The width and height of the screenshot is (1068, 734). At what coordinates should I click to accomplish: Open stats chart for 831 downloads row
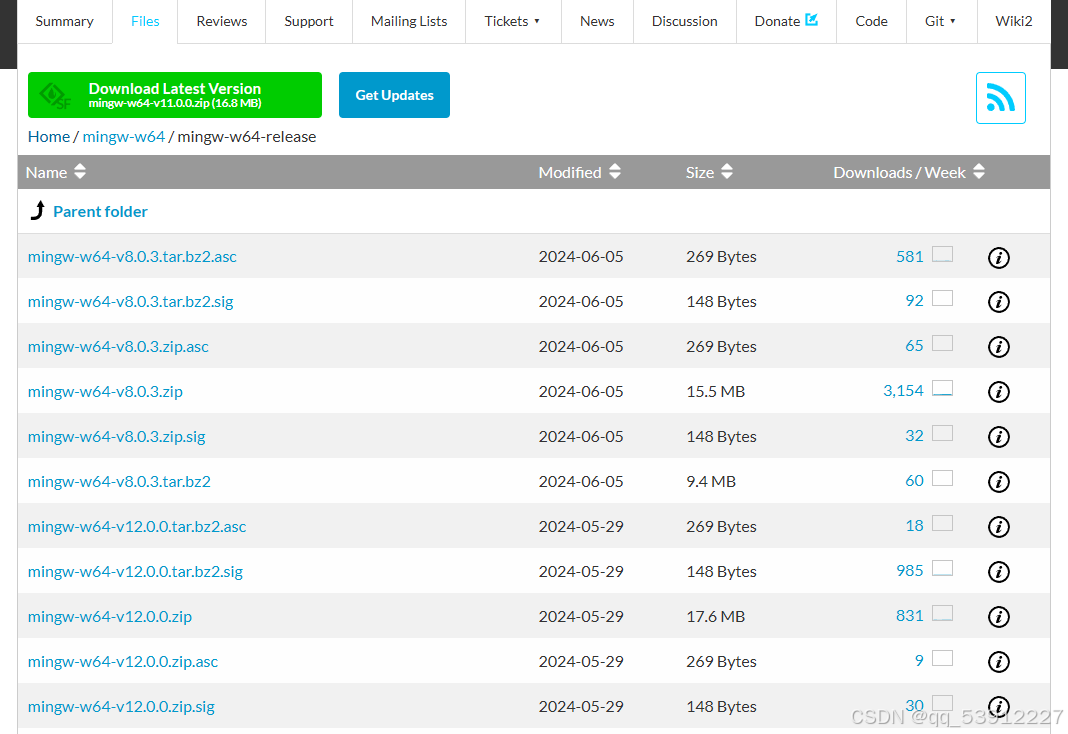point(942,613)
